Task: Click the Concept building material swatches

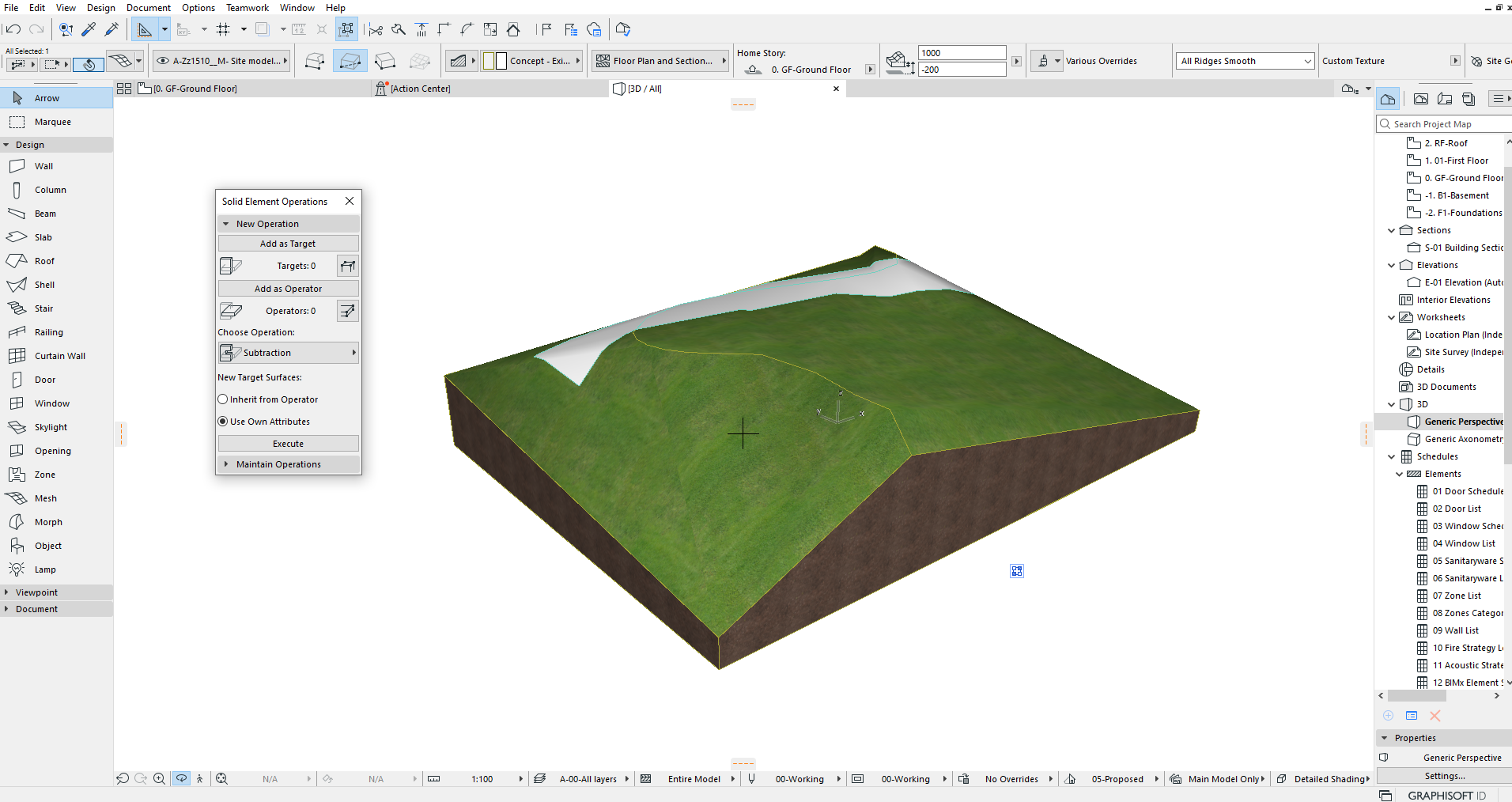Action: tap(495, 61)
